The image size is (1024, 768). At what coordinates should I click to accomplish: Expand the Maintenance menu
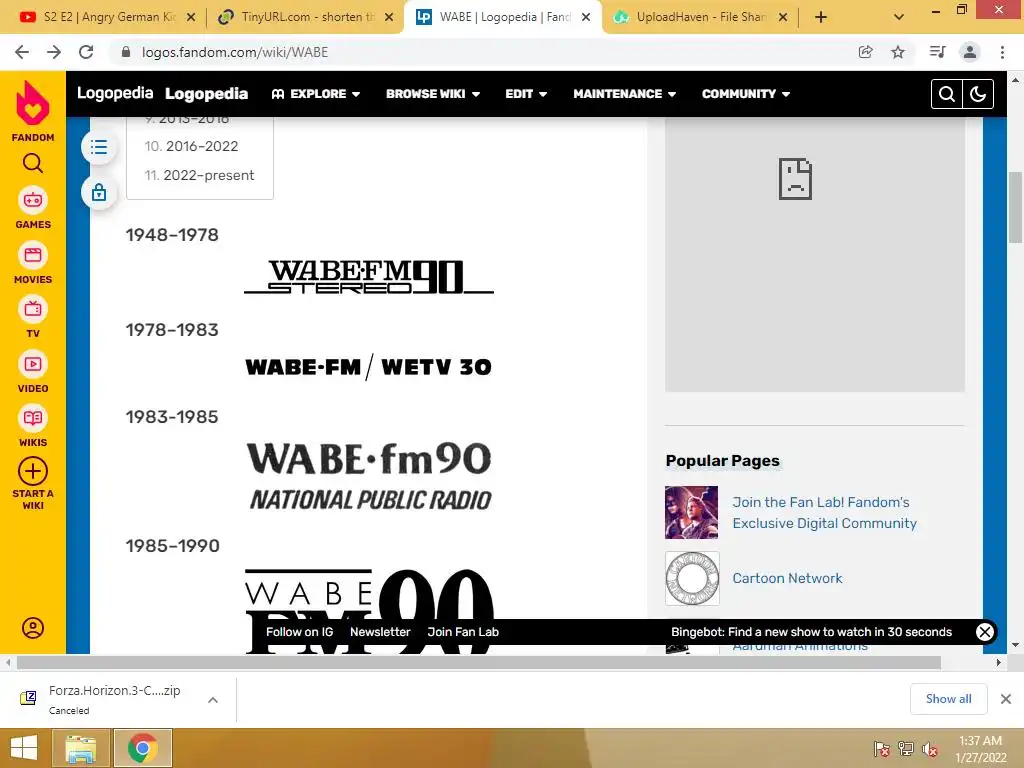(624, 94)
